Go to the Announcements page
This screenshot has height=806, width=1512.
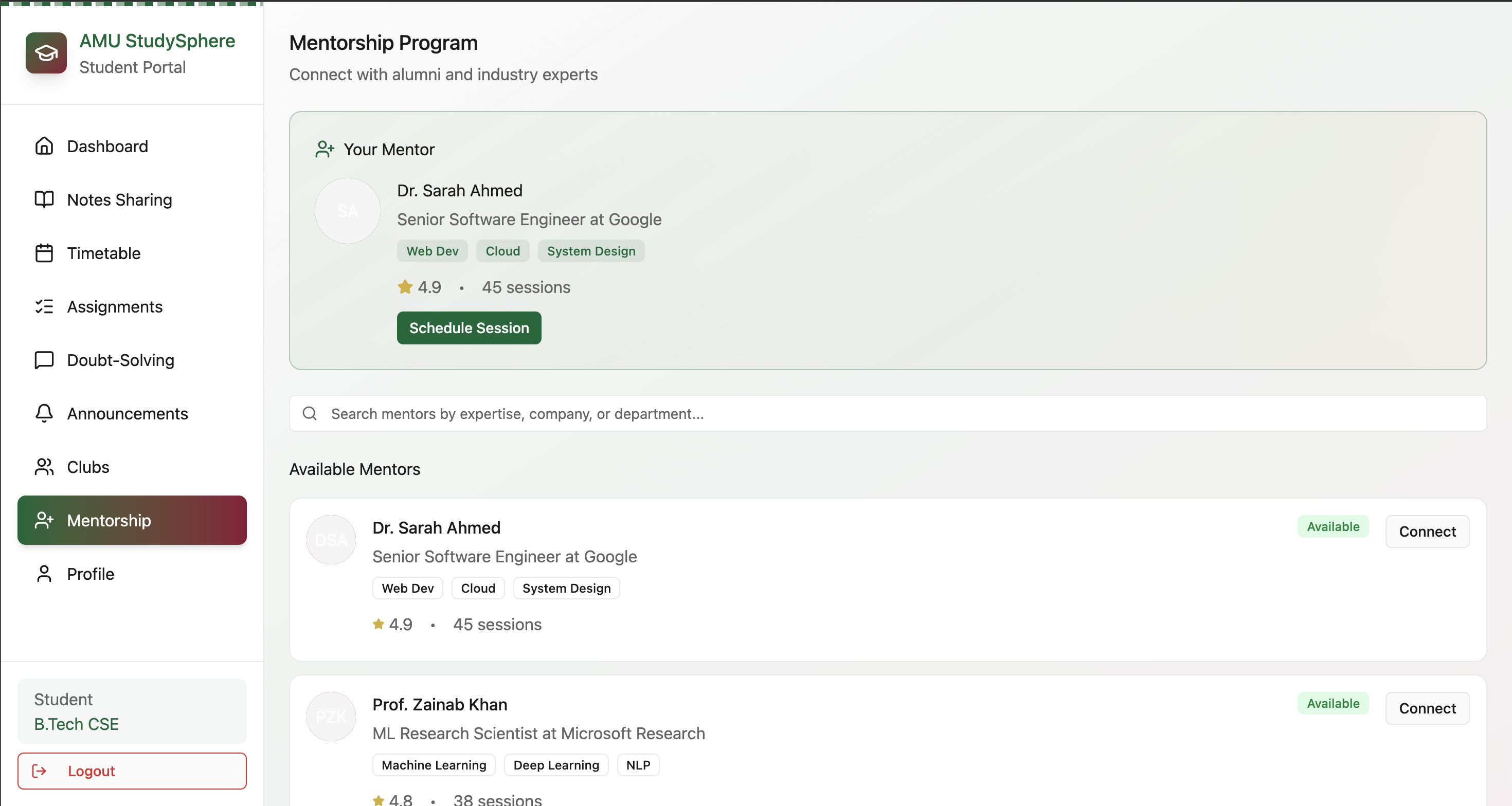128,413
